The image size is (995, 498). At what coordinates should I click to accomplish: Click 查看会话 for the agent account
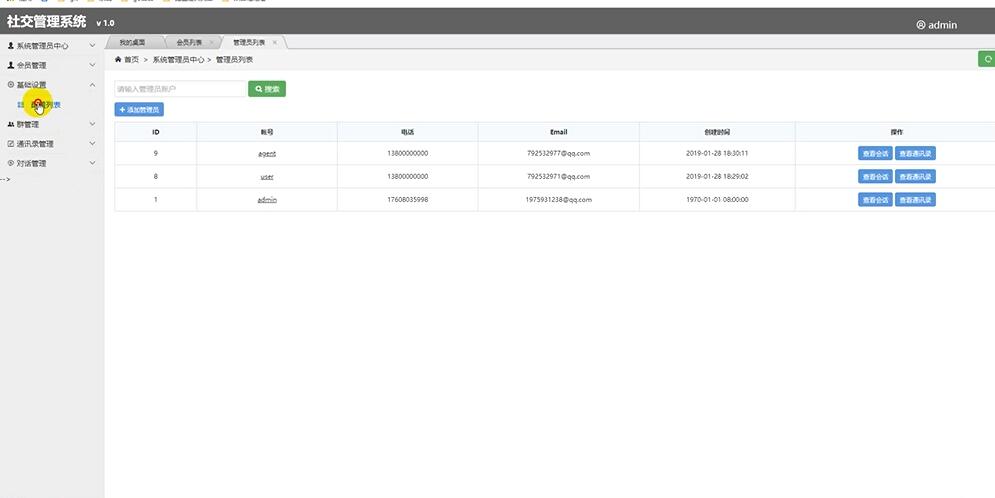point(875,154)
